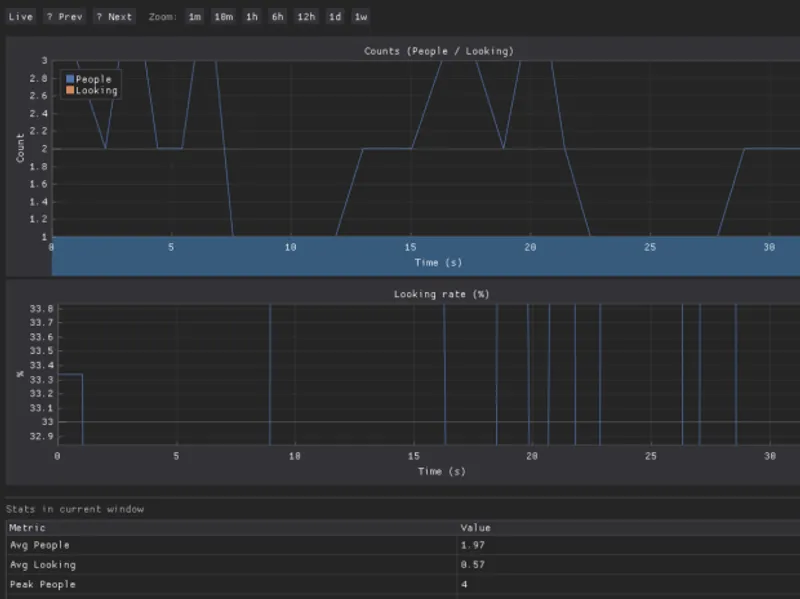Switch zoom to 12h

click(306, 17)
